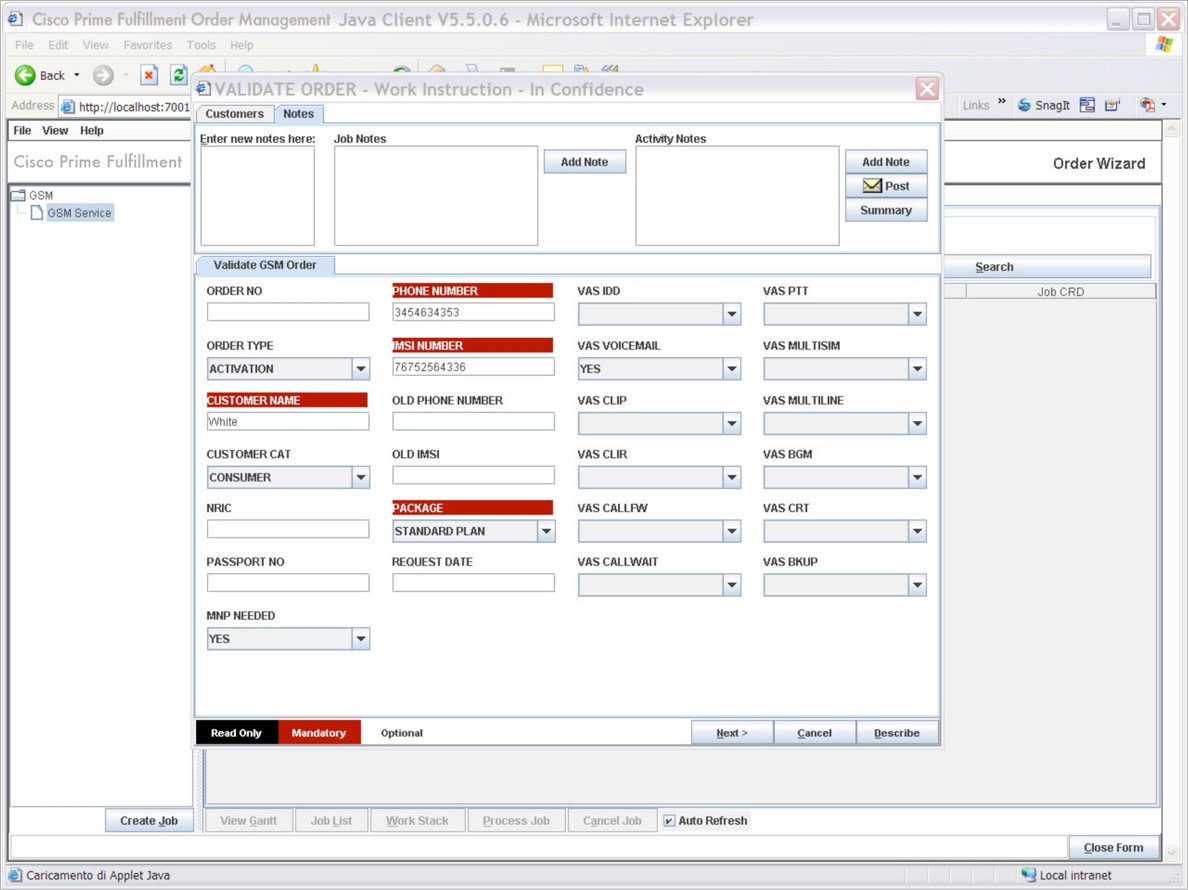Toggle the Auto Refresh checkbox
Viewport: 1188px width, 890px height.
point(669,821)
